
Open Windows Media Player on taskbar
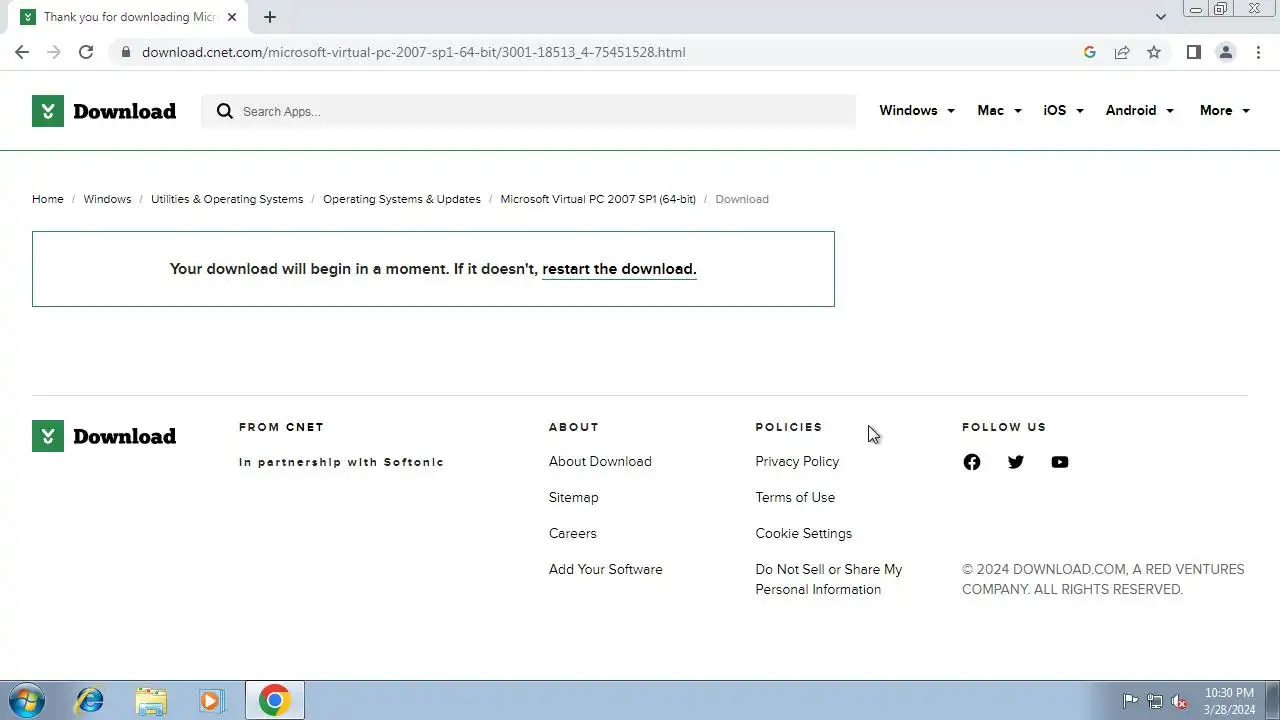(211, 701)
